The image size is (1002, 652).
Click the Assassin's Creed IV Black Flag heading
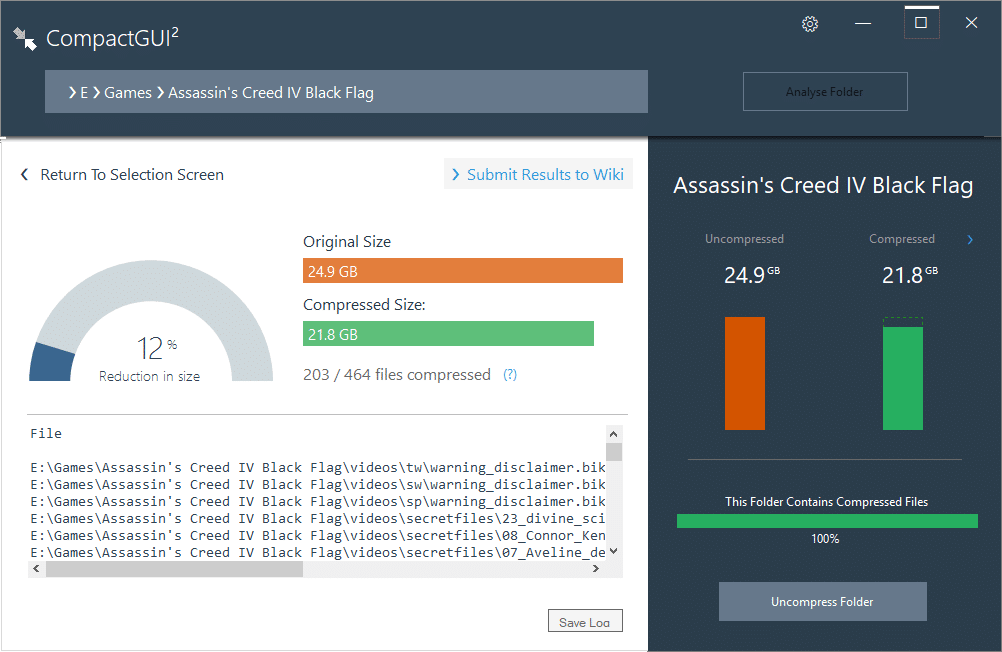click(x=823, y=185)
